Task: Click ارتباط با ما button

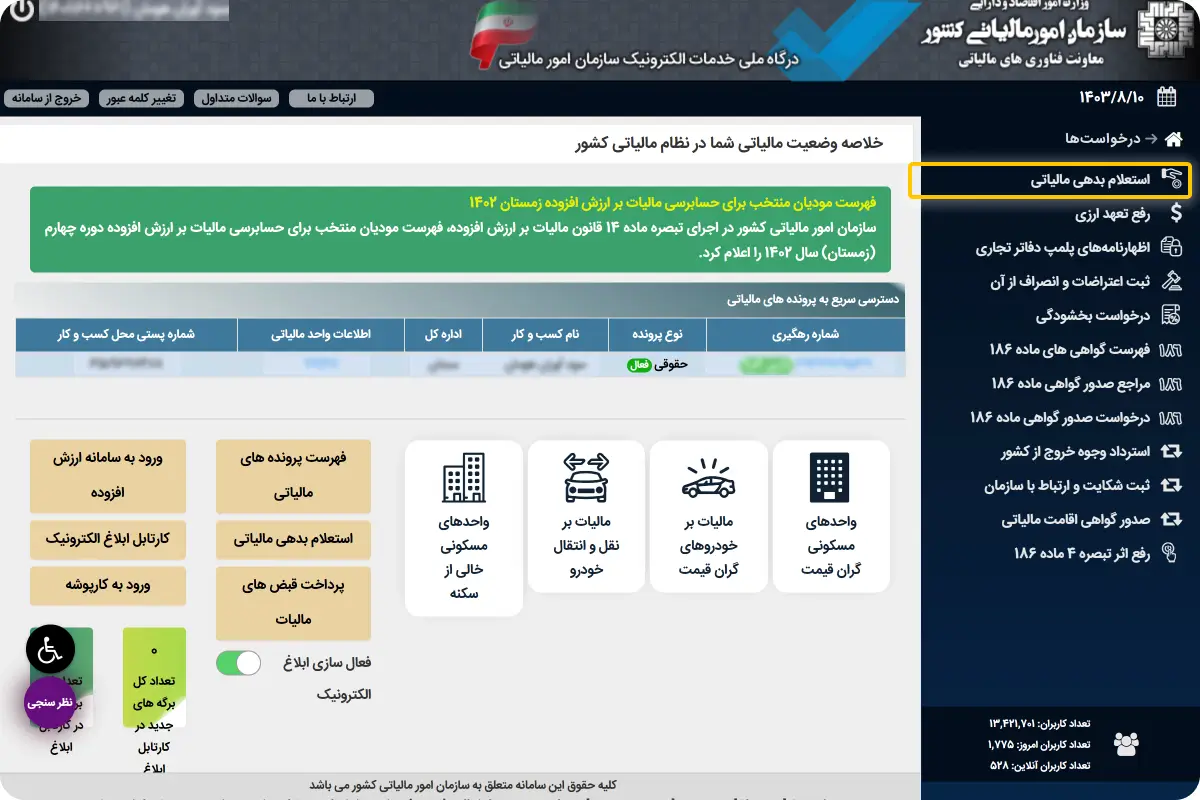Action: click(331, 98)
